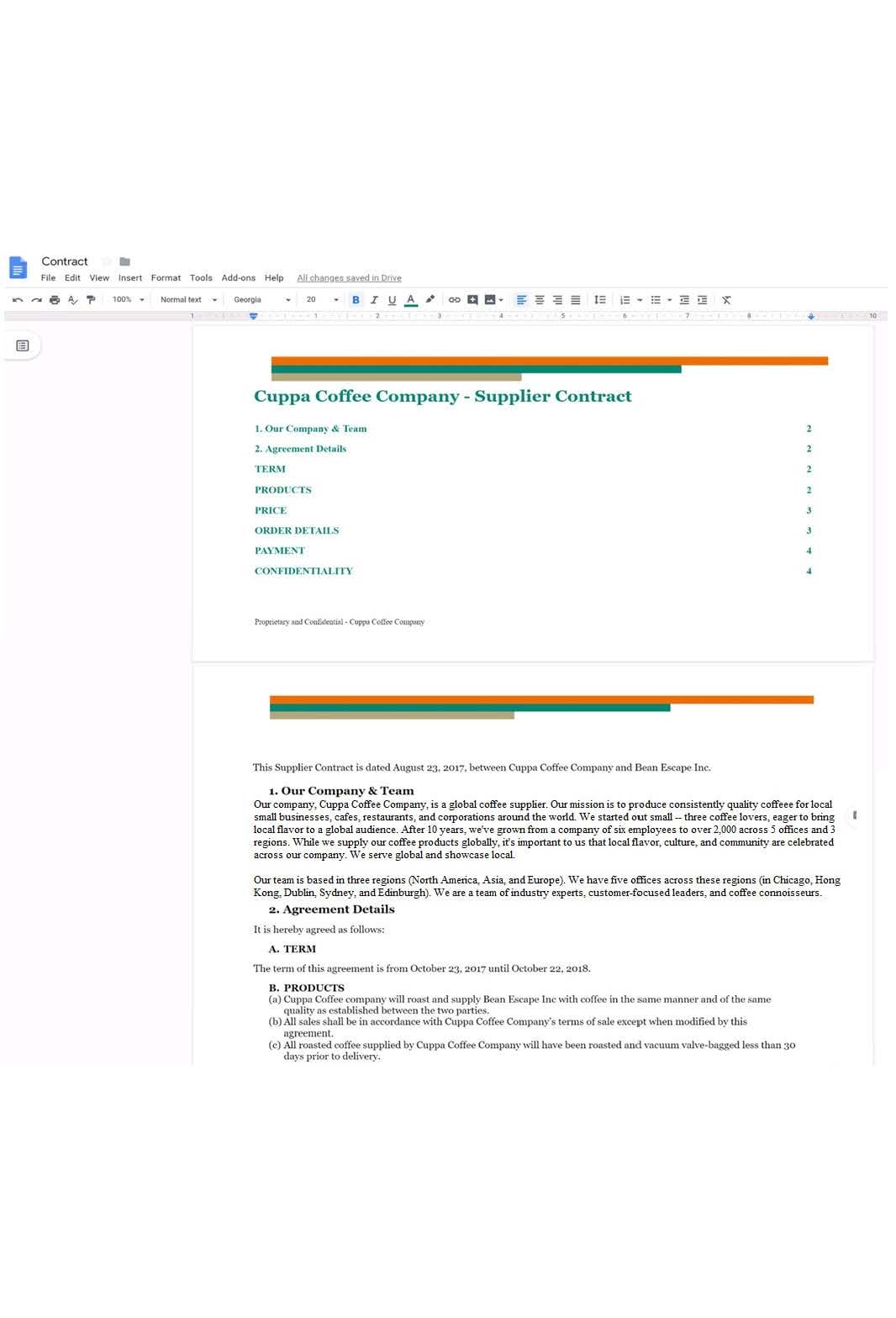Toggle italic formatting
The image size is (896, 1318).
tap(374, 300)
